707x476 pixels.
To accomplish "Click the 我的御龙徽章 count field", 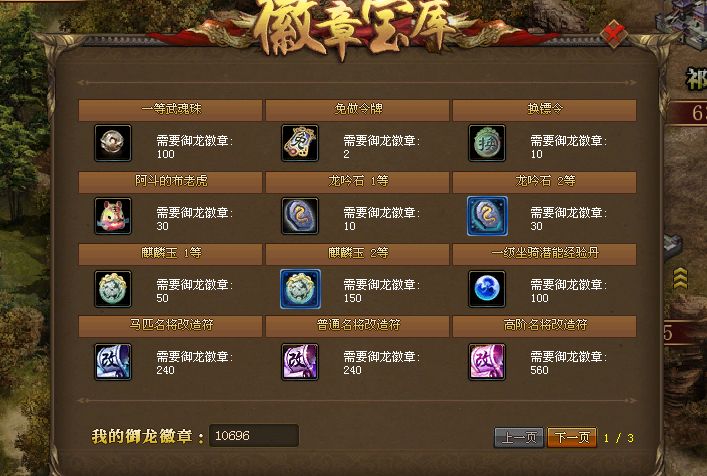I will point(254,435).
